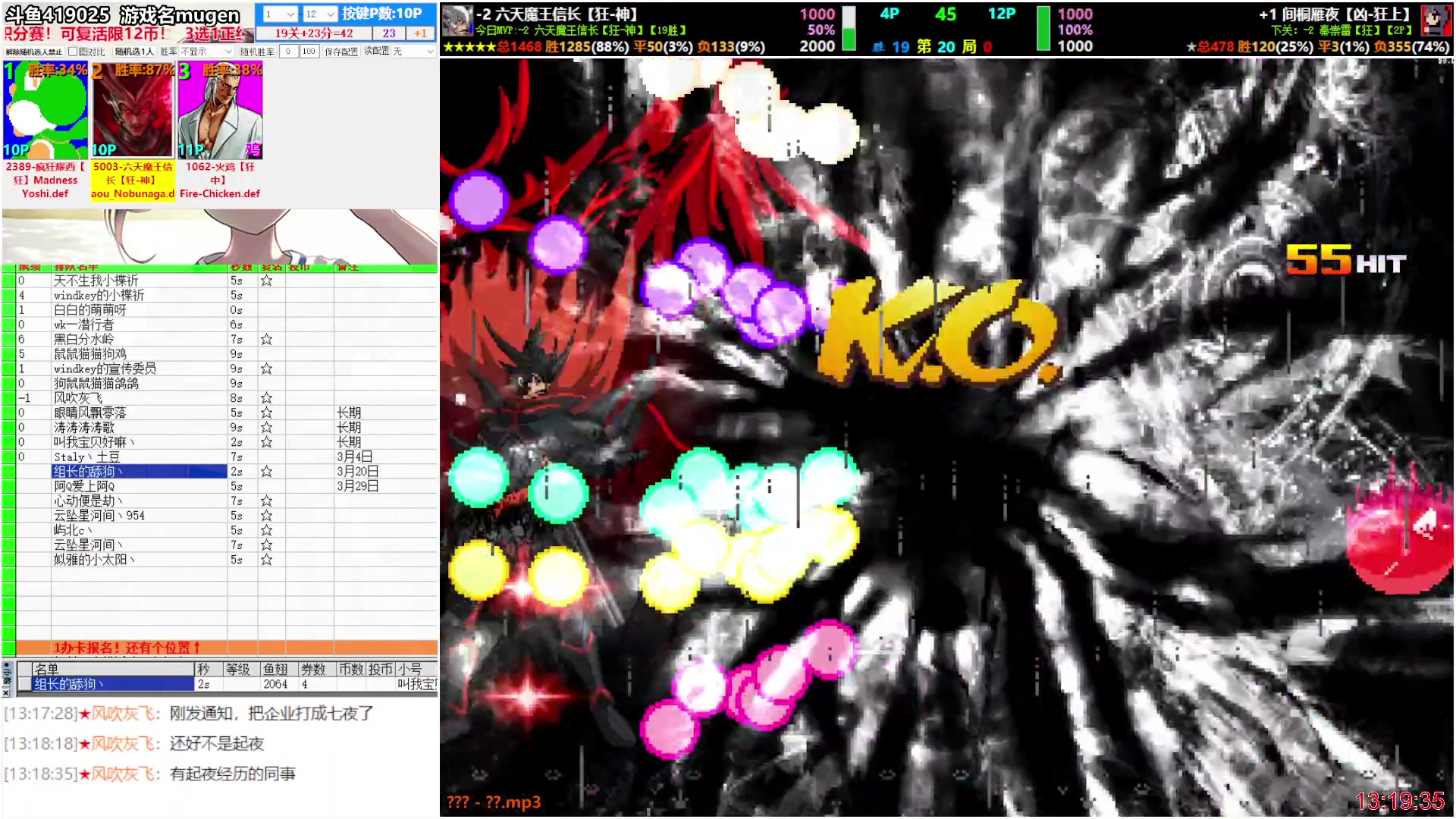
Task: Click the 间桐雁夜 portrait in top HUD
Action: [1436, 20]
